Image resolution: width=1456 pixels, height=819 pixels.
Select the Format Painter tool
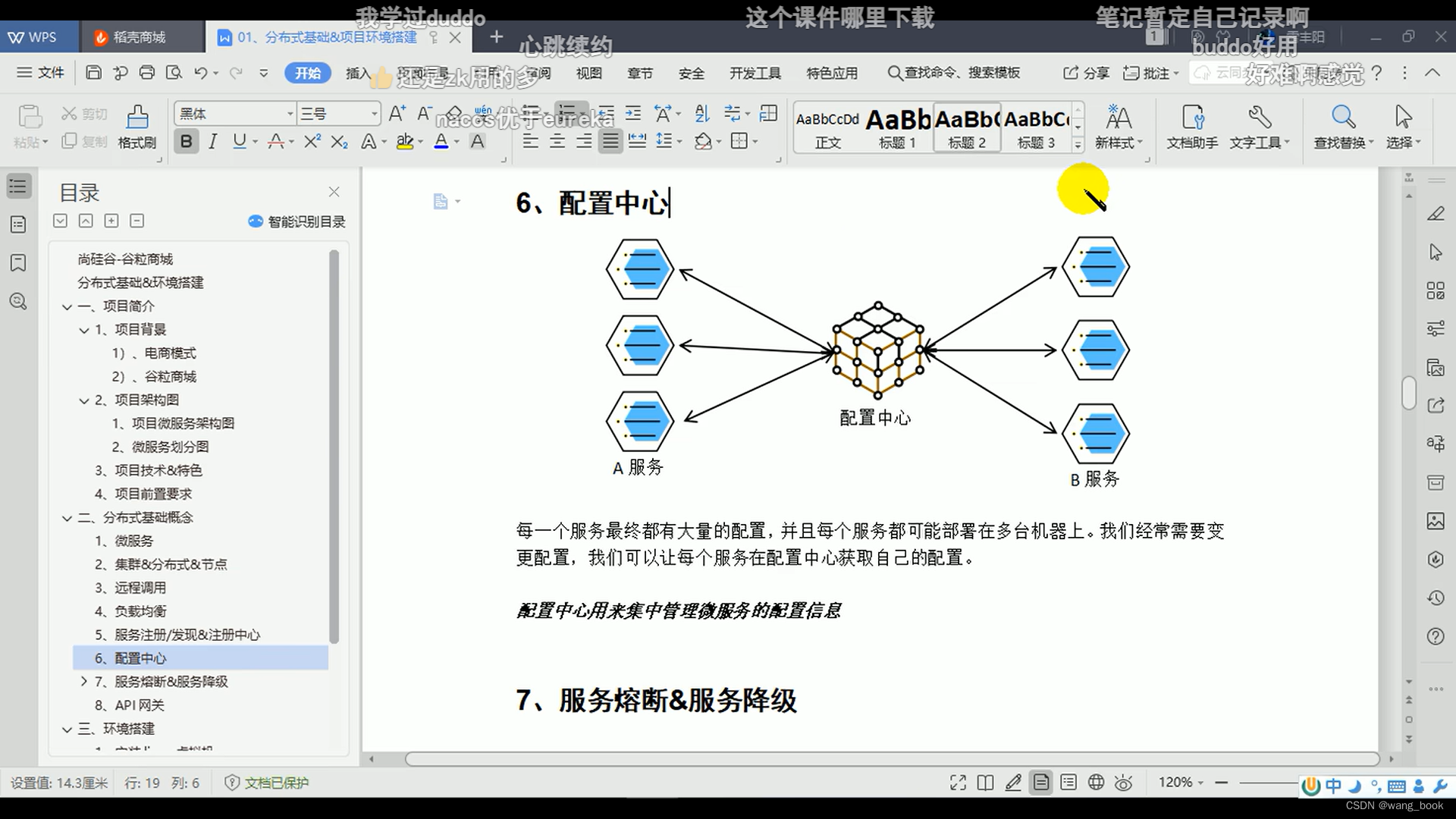point(136,125)
